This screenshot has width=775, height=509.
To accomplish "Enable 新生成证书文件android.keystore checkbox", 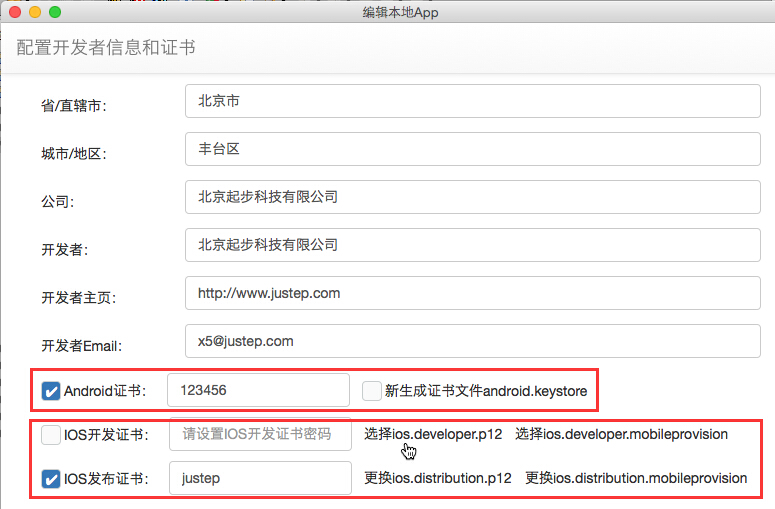I will coord(372,390).
